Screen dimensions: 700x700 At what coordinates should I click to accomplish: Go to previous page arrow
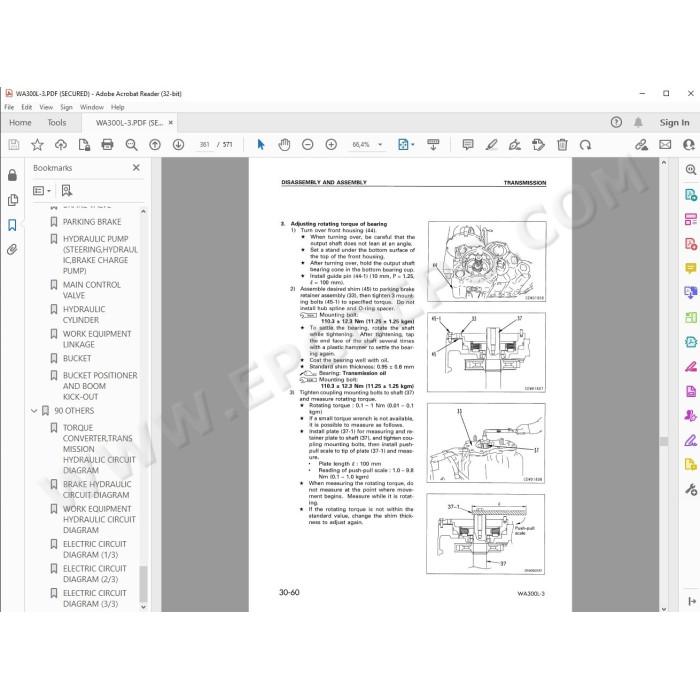click(x=155, y=145)
